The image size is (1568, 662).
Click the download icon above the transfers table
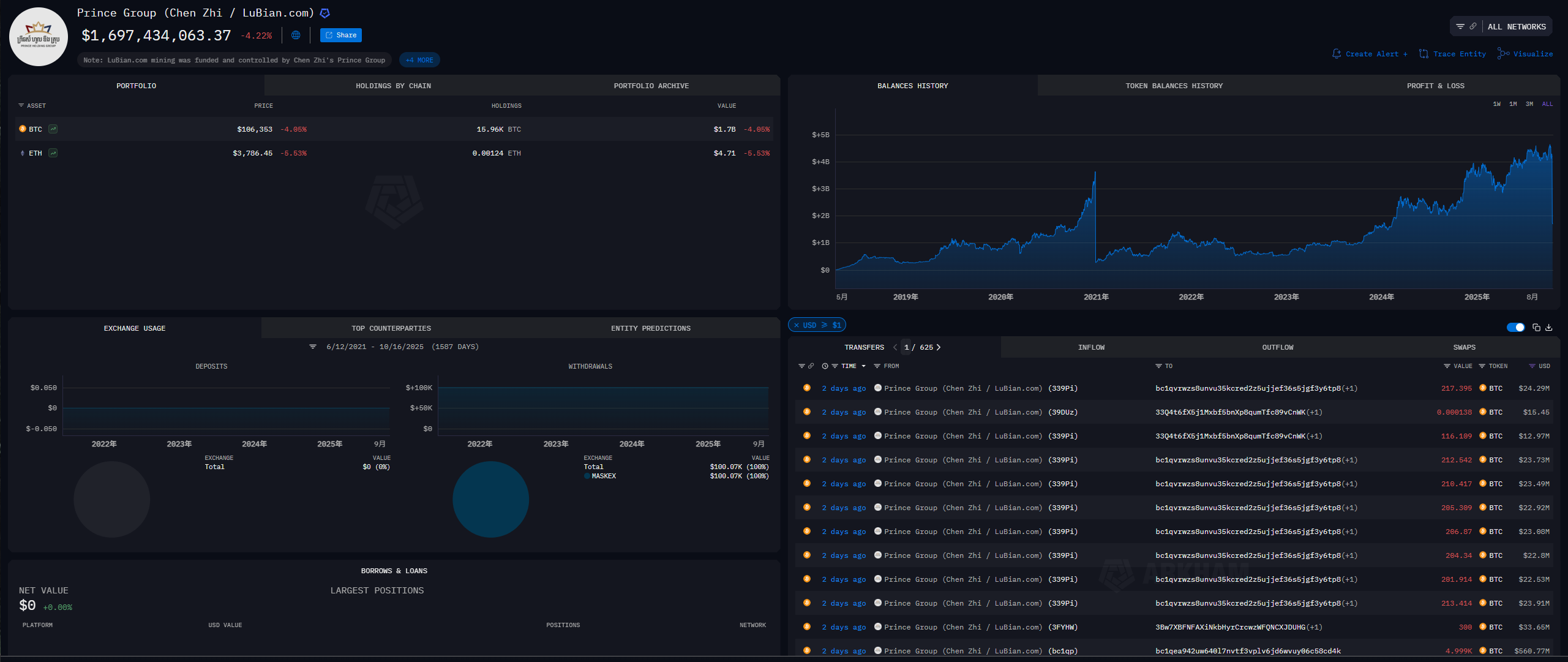pos(1549,328)
